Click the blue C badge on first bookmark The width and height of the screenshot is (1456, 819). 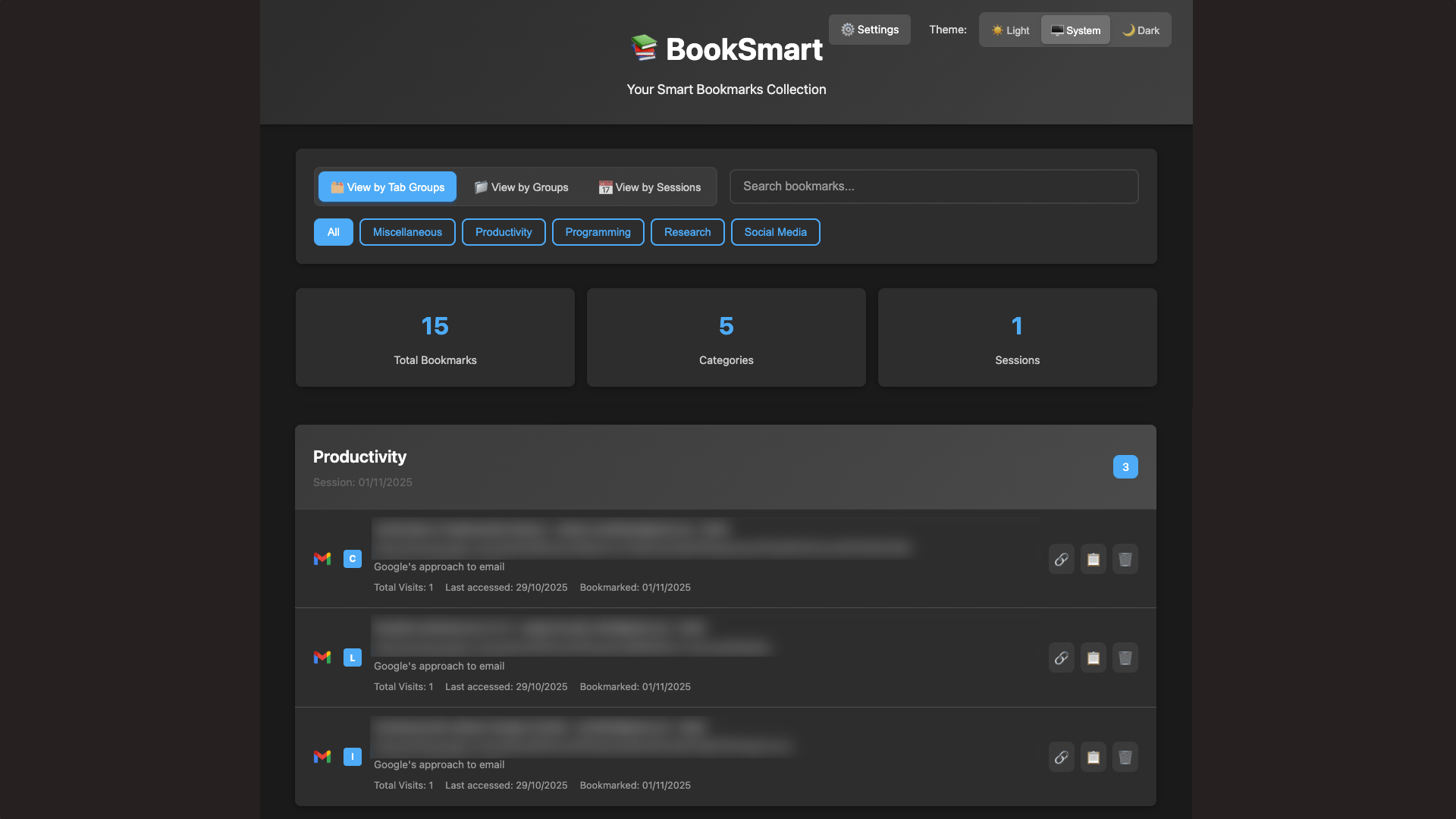click(352, 559)
